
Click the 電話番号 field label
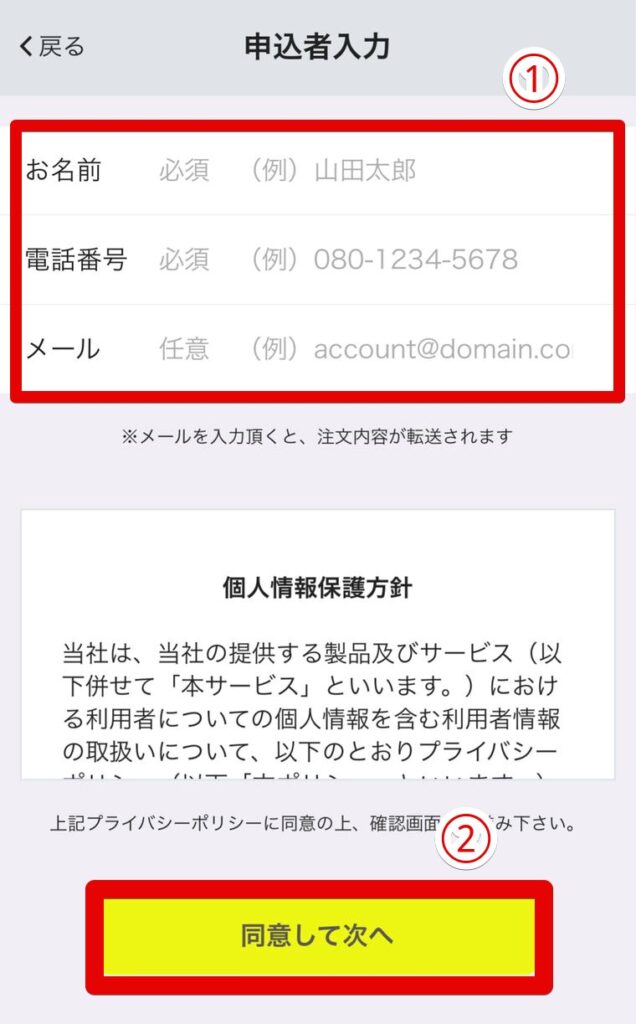tap(76, 259)
